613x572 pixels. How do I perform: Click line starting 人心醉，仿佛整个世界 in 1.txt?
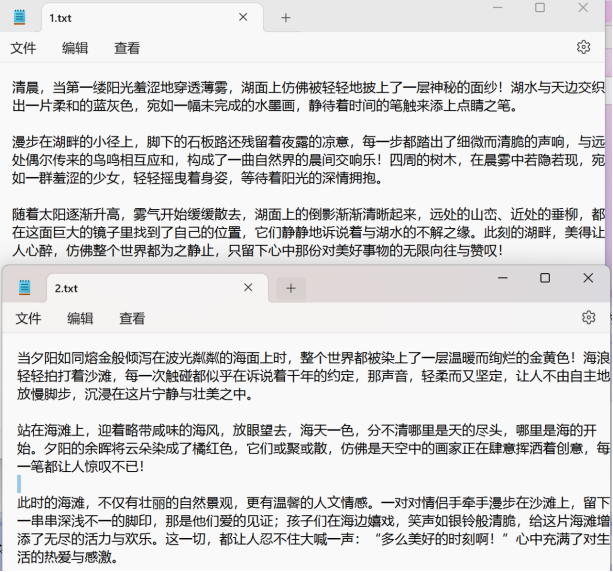[257, 251]
